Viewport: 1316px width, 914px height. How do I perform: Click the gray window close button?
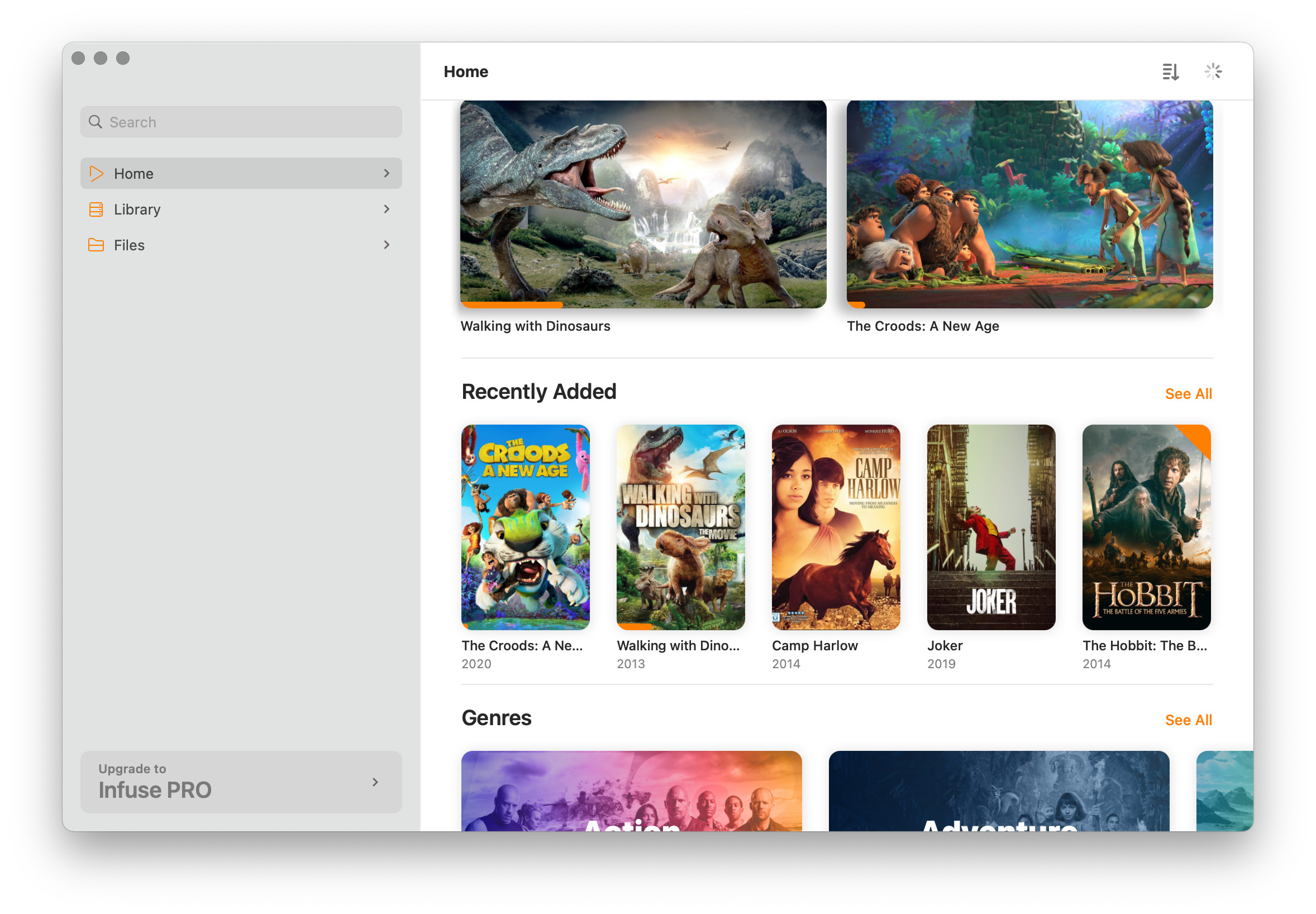tap(78, 59)
